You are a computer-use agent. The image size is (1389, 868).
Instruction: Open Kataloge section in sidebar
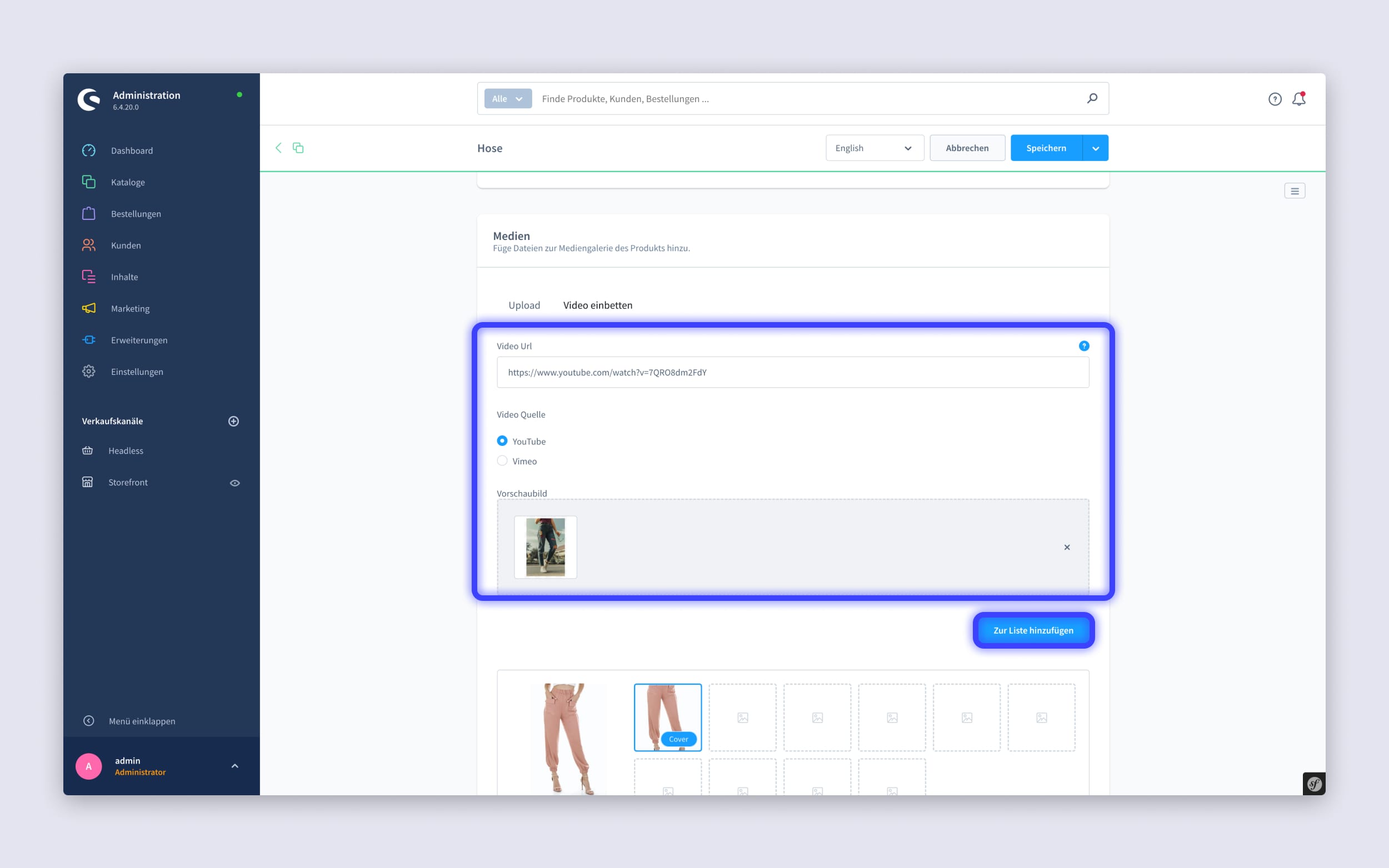point(127,182)
